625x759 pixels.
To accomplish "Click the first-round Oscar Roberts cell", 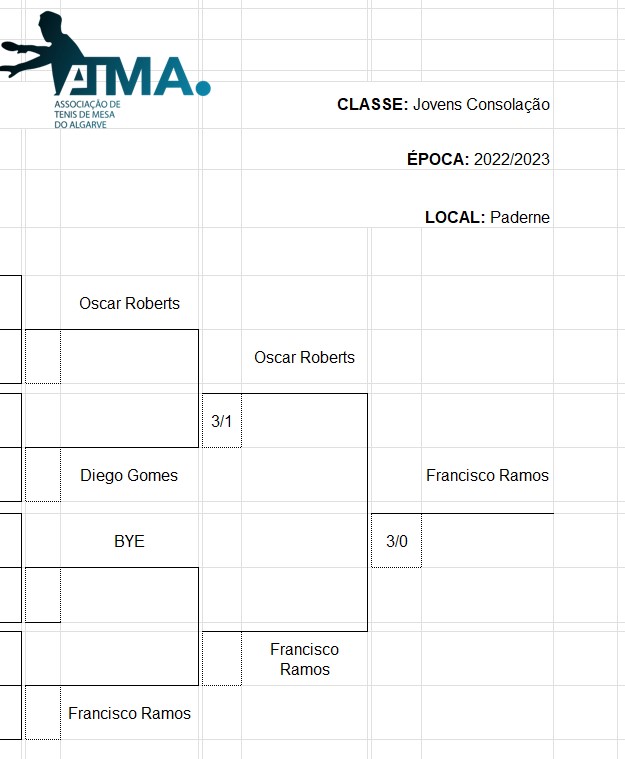I will tap(129, 303).
